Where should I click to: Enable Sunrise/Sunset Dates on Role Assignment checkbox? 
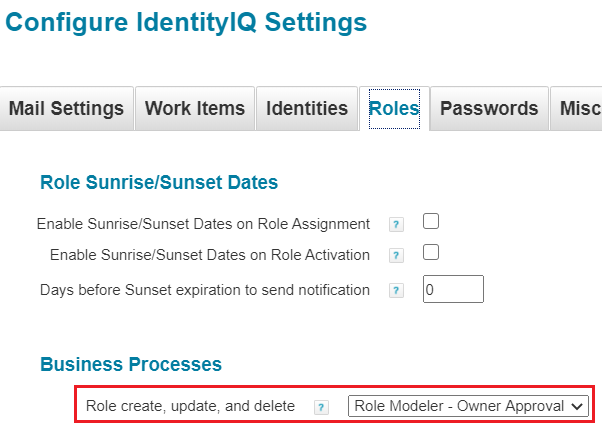point(431,222)
